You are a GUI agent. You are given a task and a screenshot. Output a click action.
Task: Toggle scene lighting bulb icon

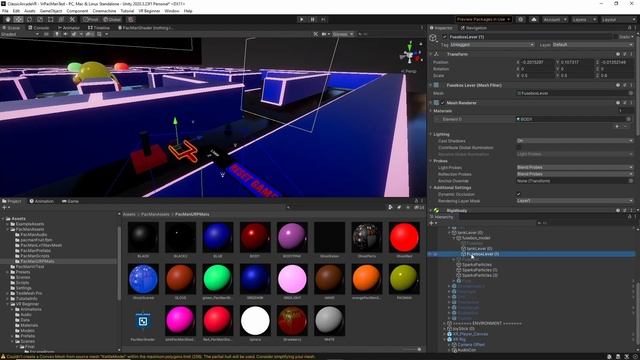coord(57,34)
